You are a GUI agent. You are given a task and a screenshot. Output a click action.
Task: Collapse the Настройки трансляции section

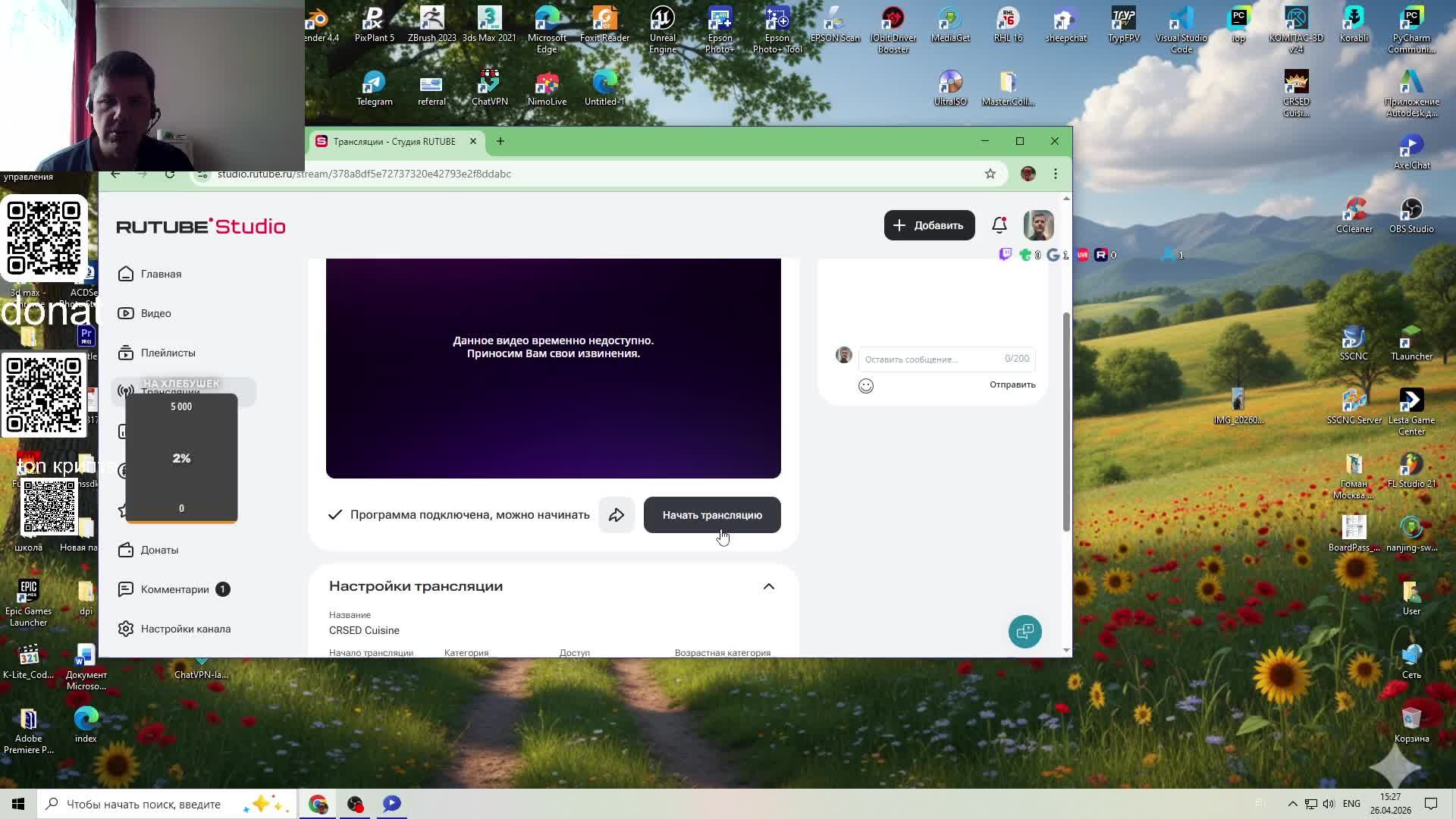(x=768, y=586)
